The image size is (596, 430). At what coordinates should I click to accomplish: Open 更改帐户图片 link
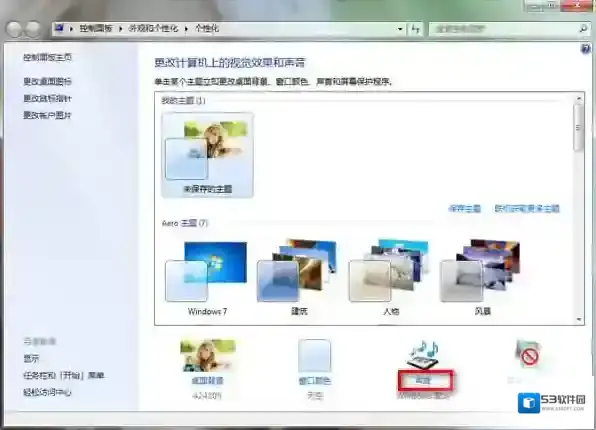pos(48,115)
